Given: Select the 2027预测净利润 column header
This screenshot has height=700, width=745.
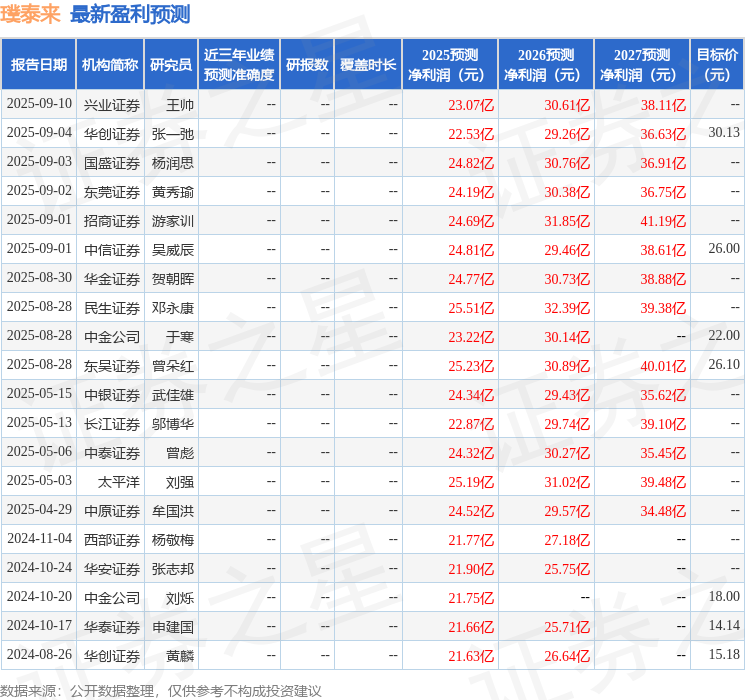Looking at the screenshot, I should tap(642, 65).
